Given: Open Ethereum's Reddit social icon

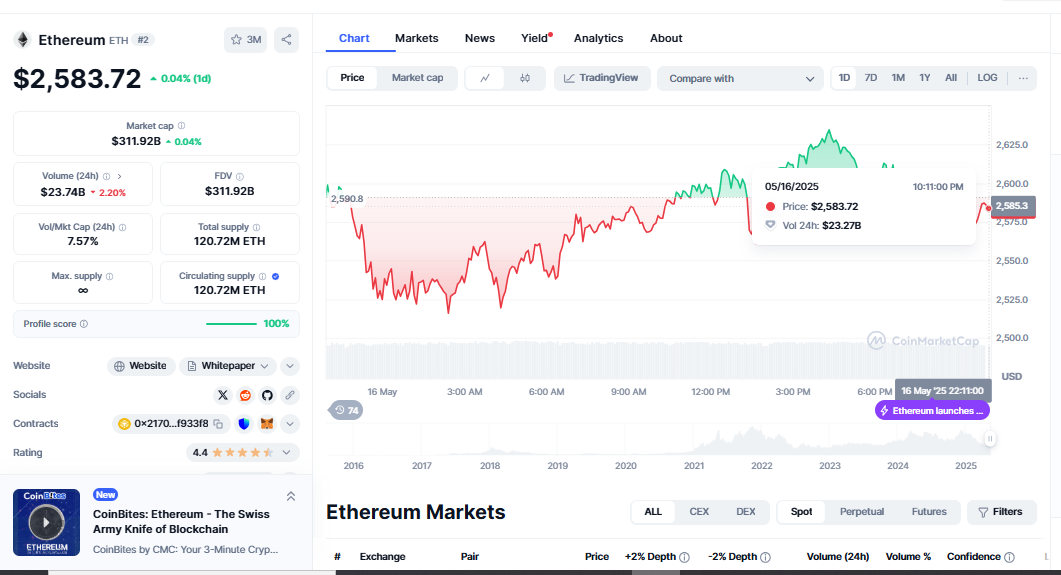Looking at the screenshot, I should (x=246, y=395).
